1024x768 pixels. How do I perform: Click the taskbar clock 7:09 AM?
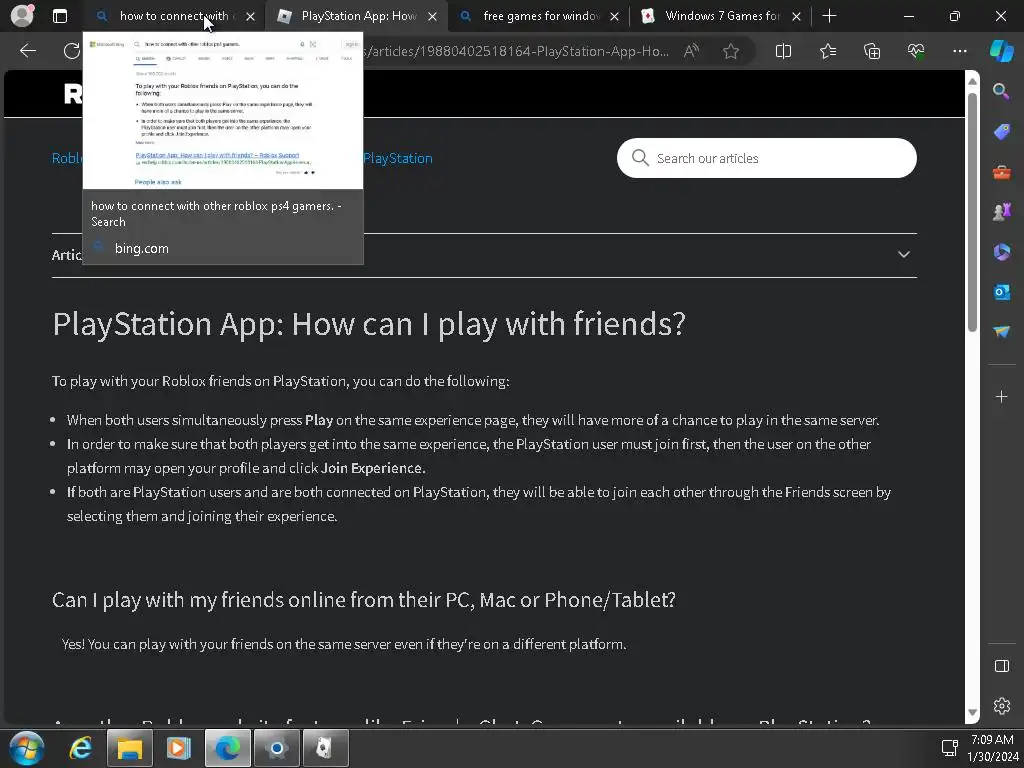(x=992, y=740)
